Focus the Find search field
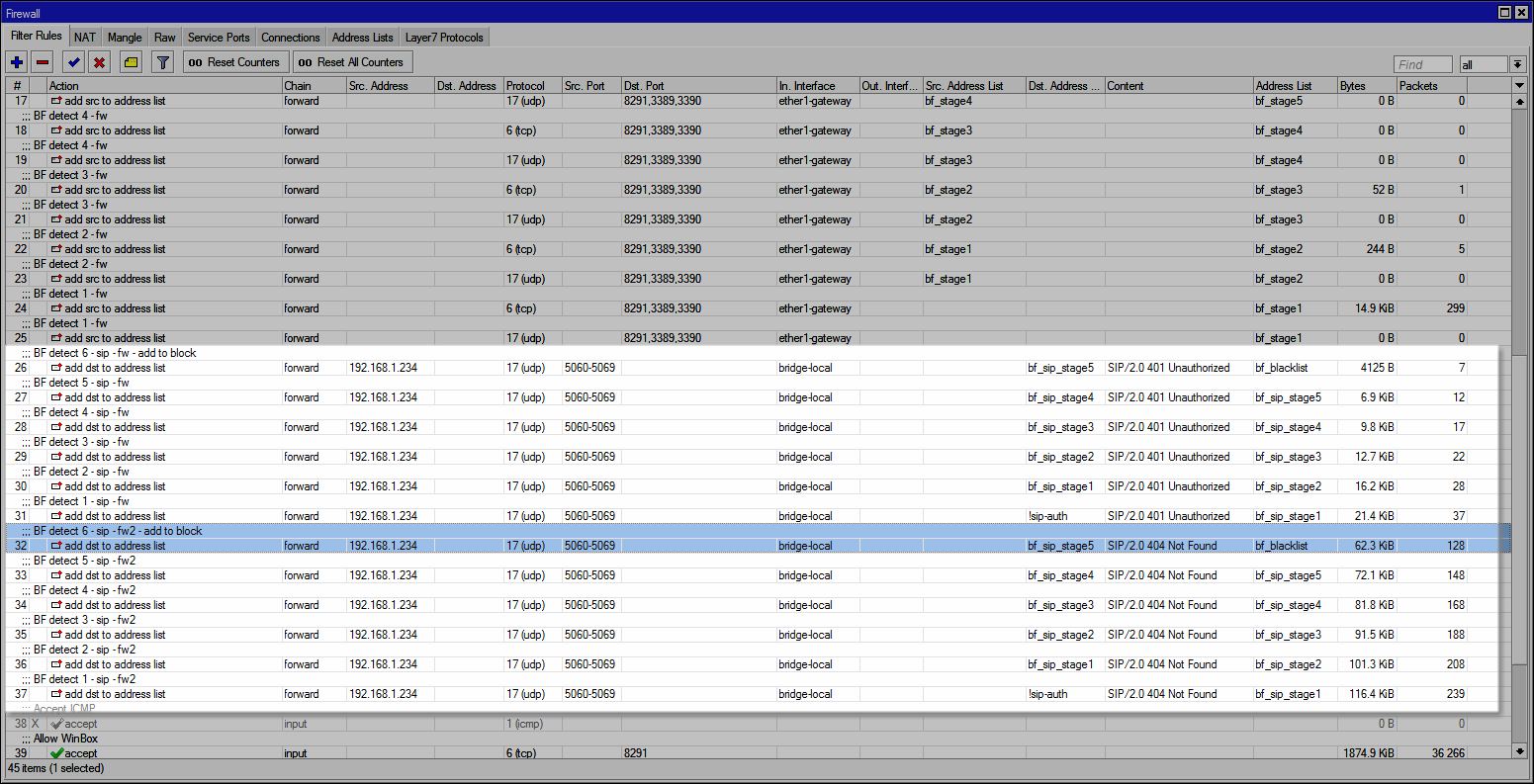 point(1423,64)
